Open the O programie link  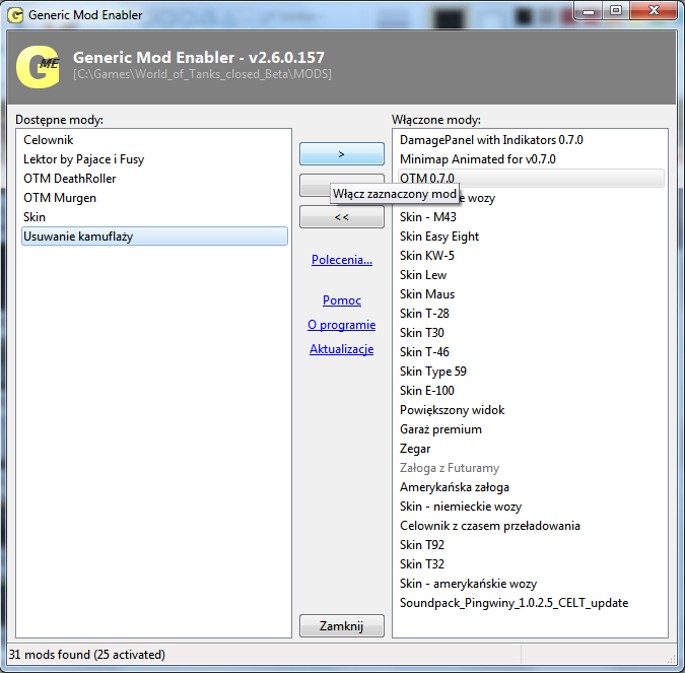[342, 324]
